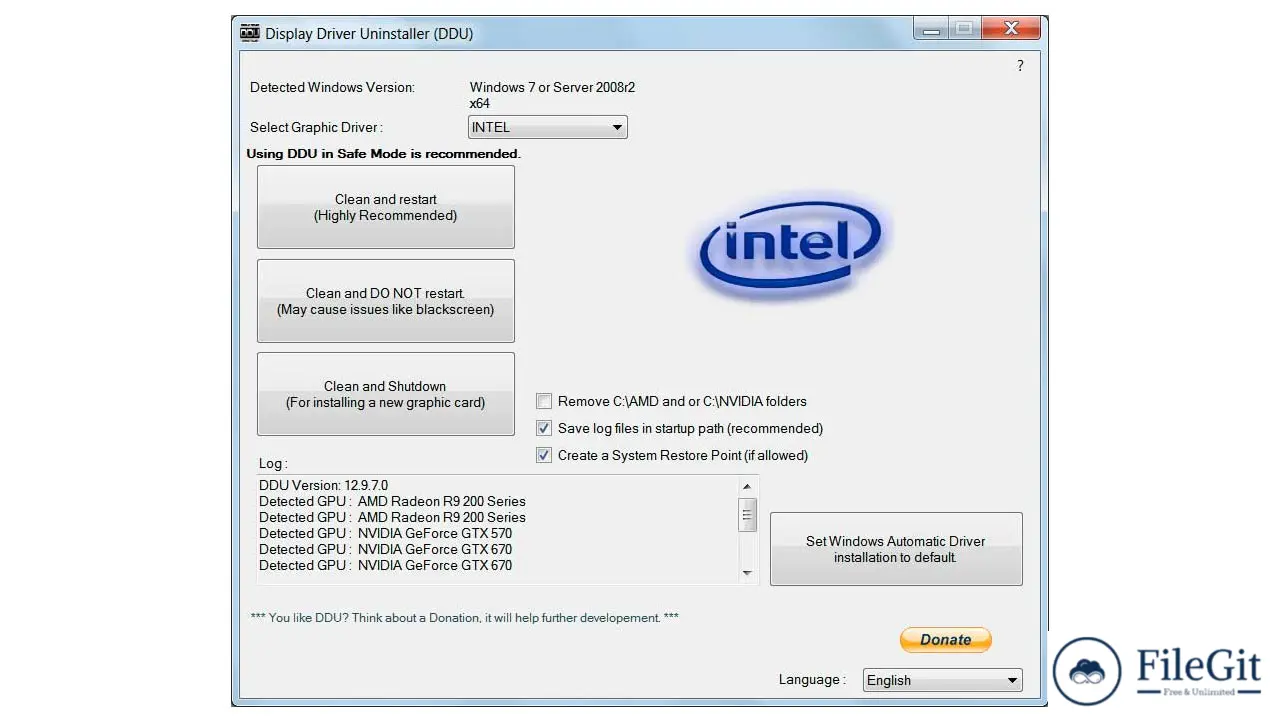Click Set Windows Automatic Driver installation button
Screen dimensions: 1280x720
(x=896, y=549)
